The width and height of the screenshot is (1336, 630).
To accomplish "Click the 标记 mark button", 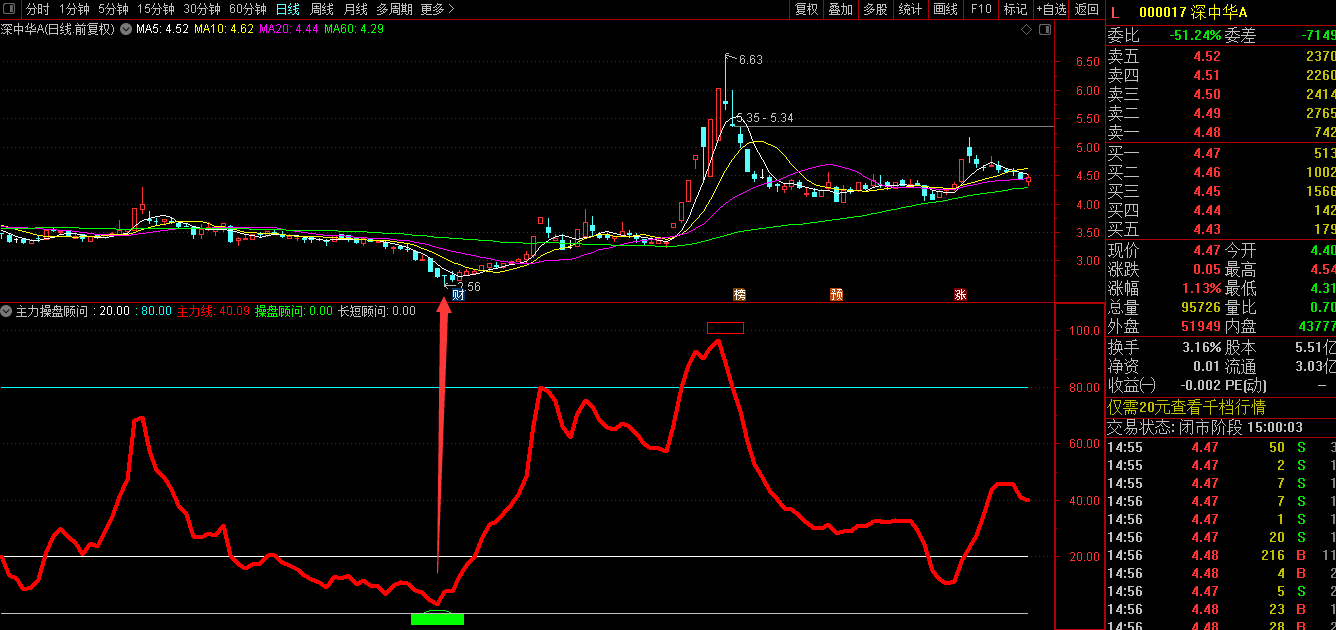I will pyautogui.click(x=1015, y=9).
